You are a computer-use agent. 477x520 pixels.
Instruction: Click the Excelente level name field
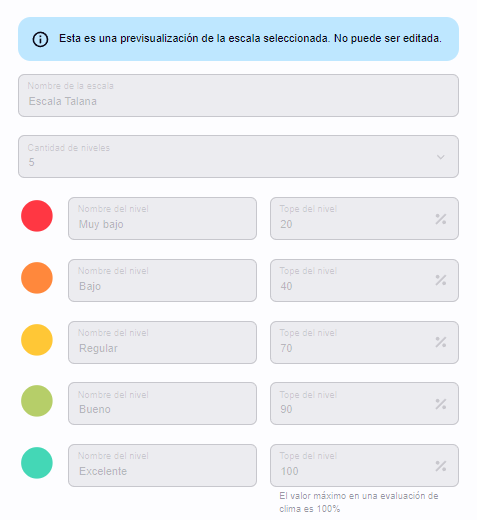click(x=162, y=465)
